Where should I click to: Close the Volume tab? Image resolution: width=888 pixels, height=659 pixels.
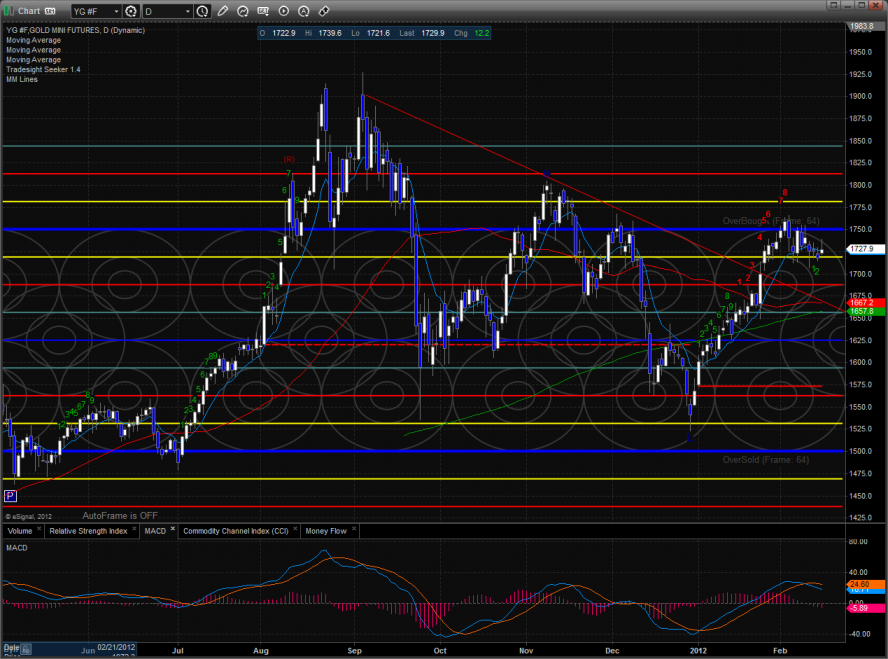coord(39,529)
